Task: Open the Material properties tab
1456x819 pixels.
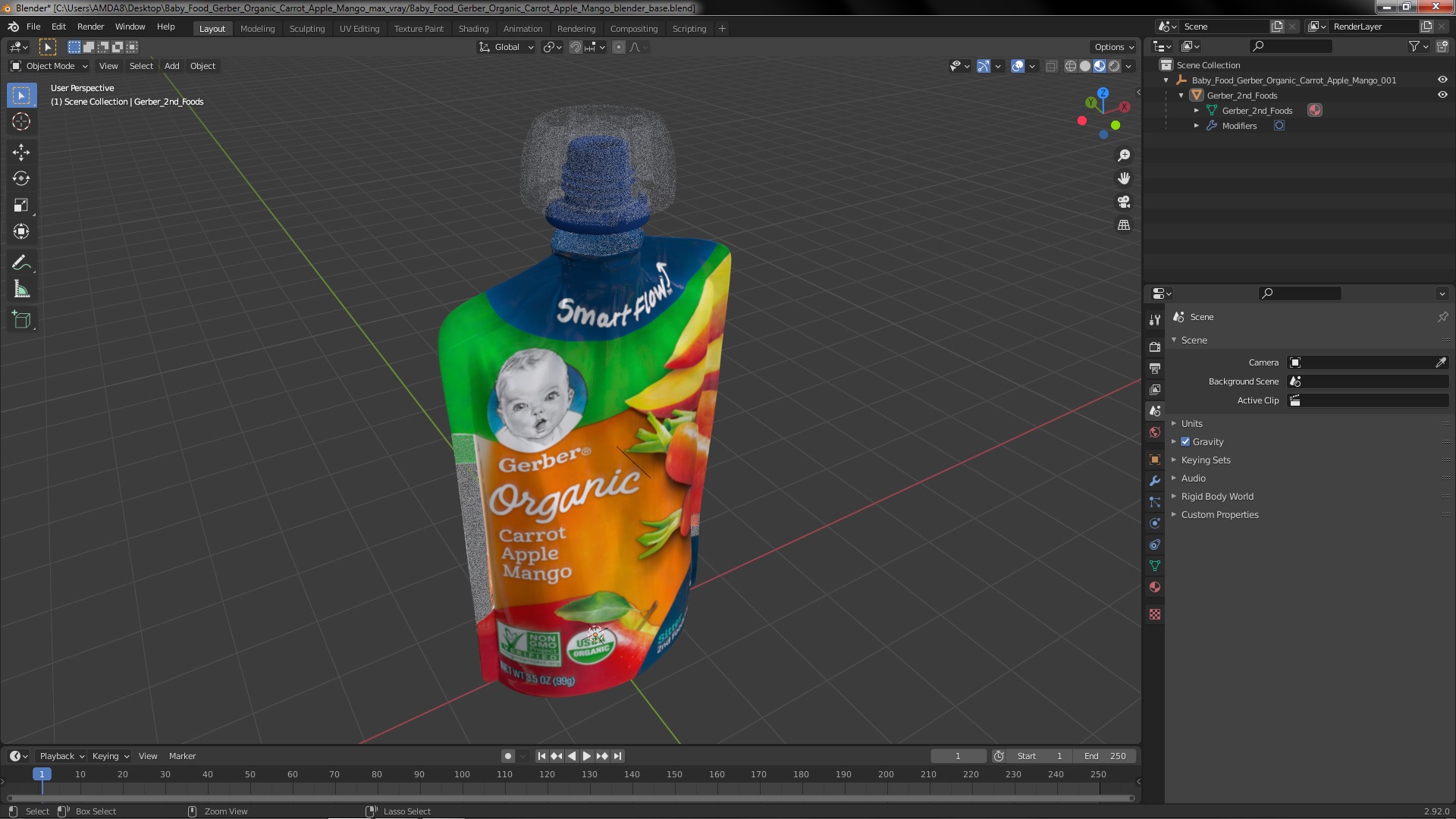Action: [x=1155, y=587]
